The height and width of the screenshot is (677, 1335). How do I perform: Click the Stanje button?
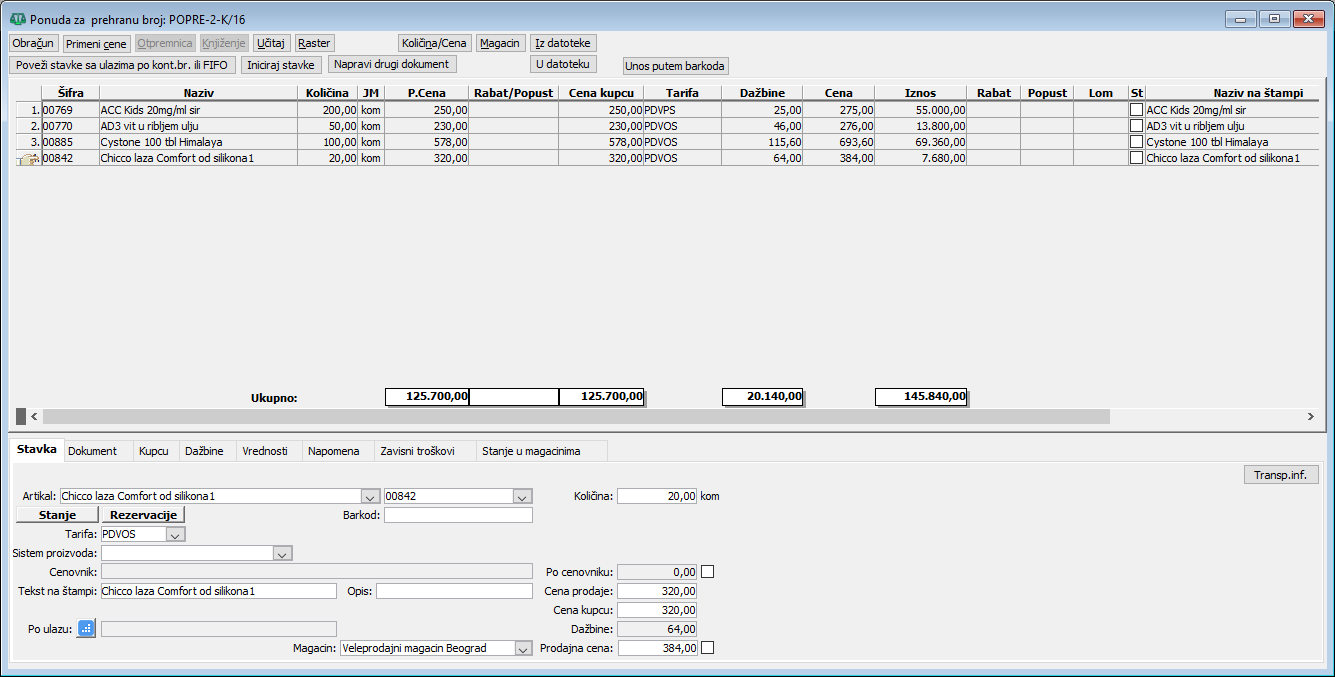tap(57, 515)
